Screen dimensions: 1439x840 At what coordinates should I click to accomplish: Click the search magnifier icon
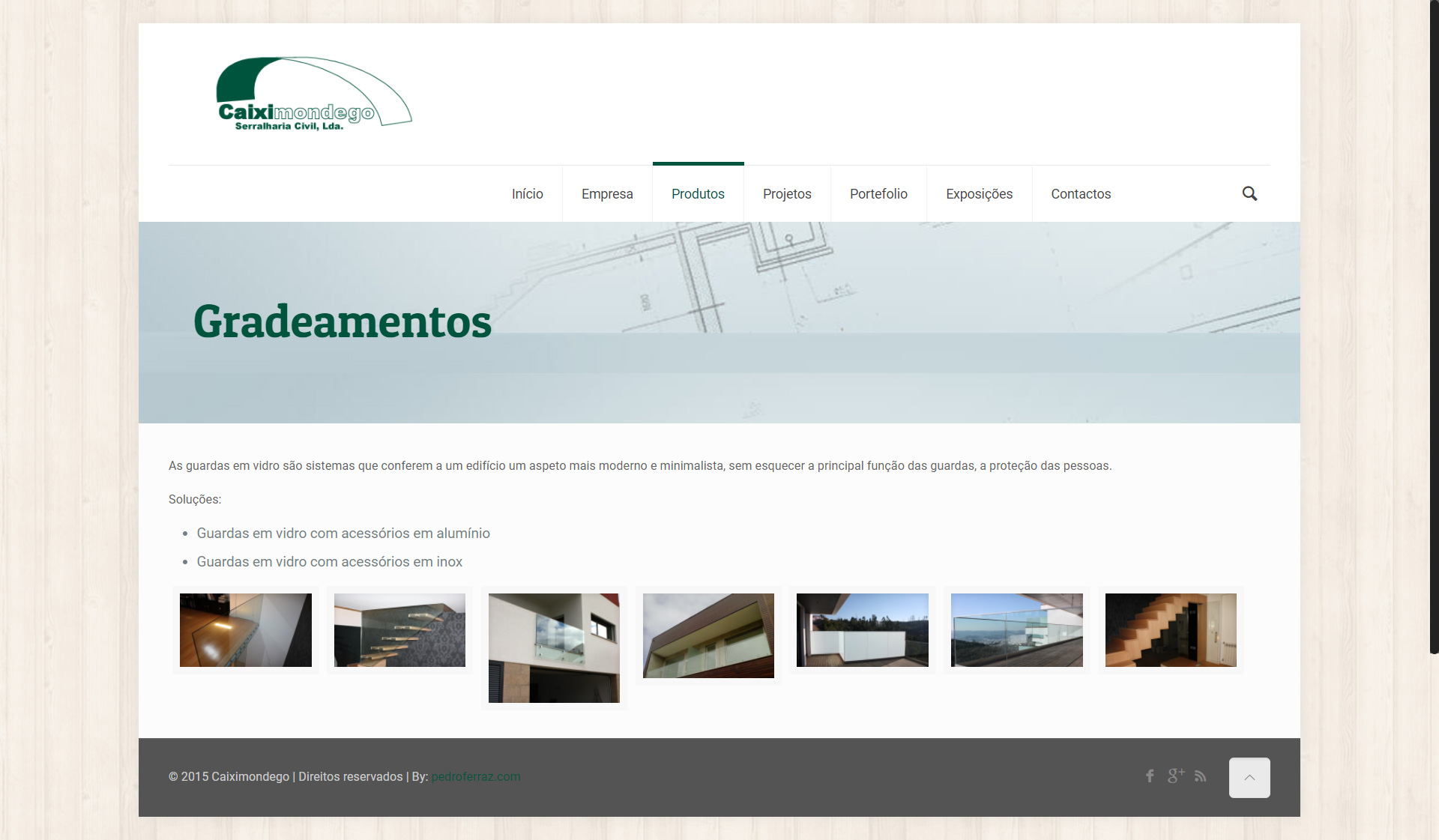[x=1249, y=193]
